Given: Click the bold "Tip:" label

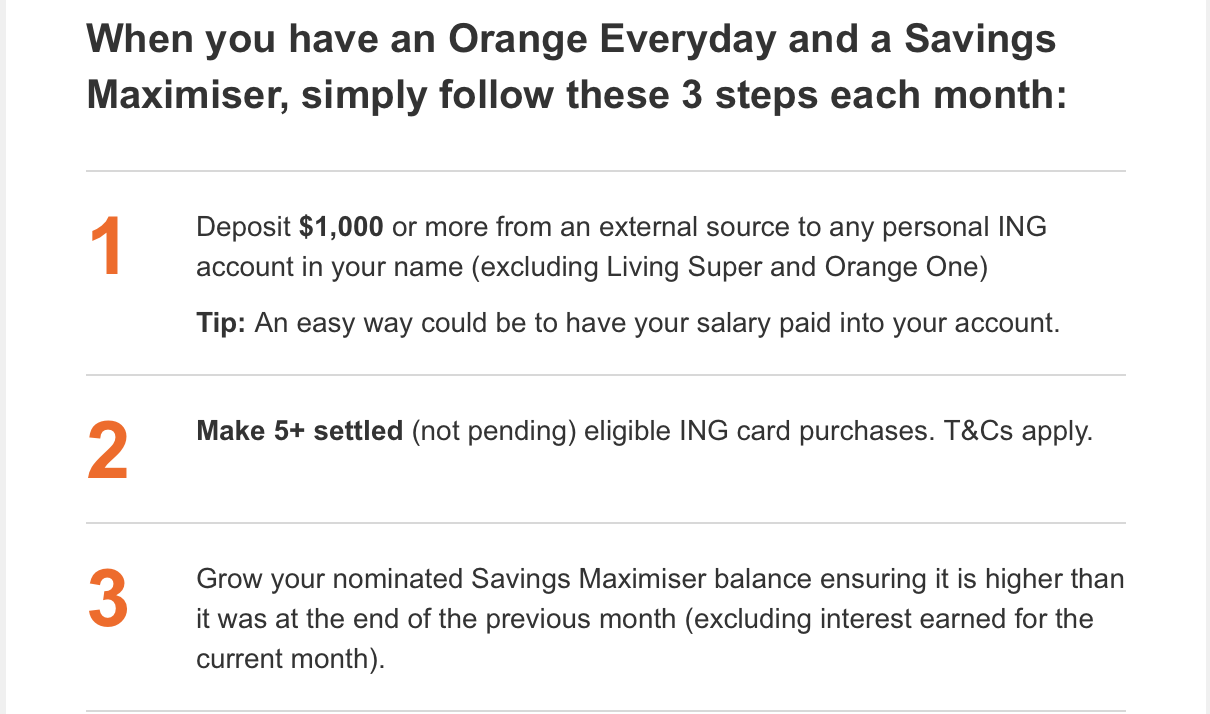Looking at the screenshot, I should point(221,324).
